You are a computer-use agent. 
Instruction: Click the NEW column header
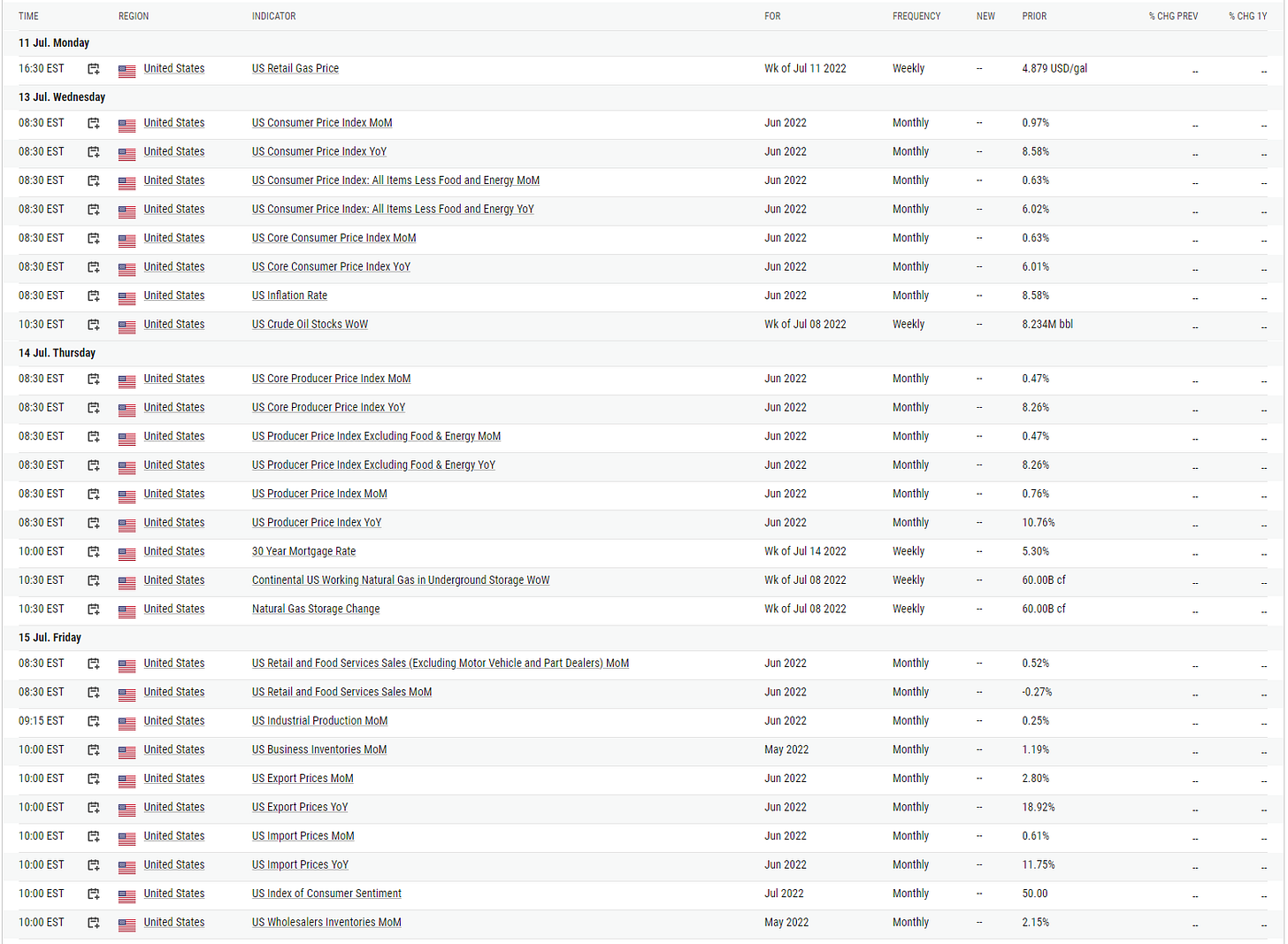coord(985,16)
